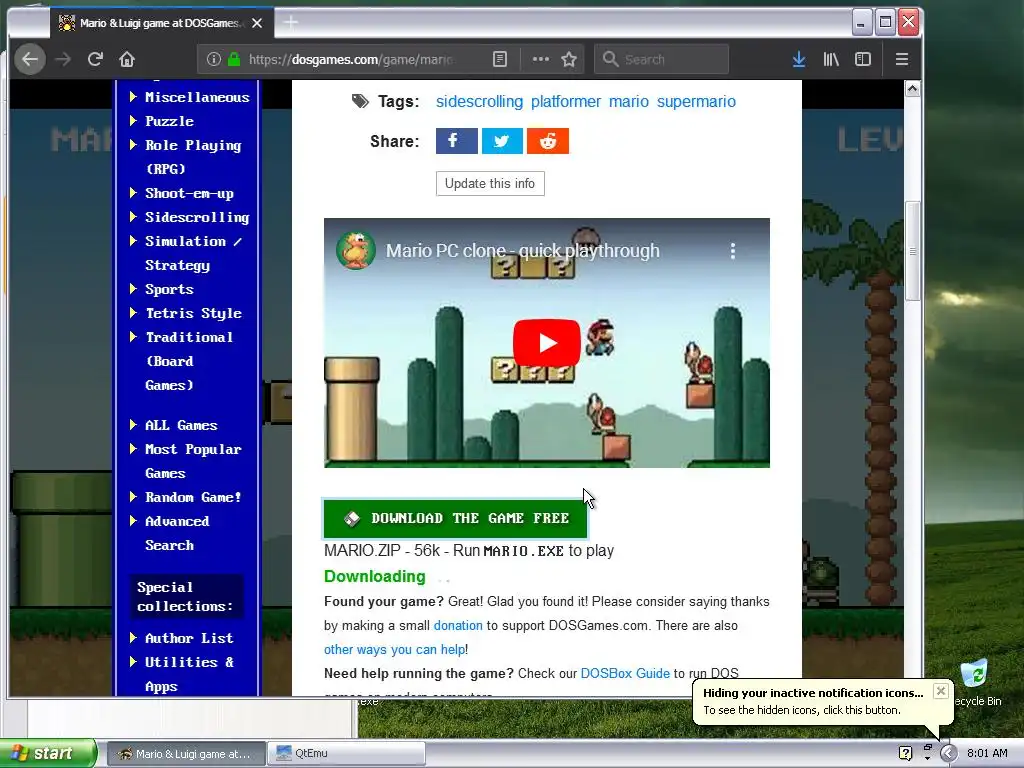Open the Firefox home page
The width and height of the screenshot is (1024, 768).
click(127, 59)
